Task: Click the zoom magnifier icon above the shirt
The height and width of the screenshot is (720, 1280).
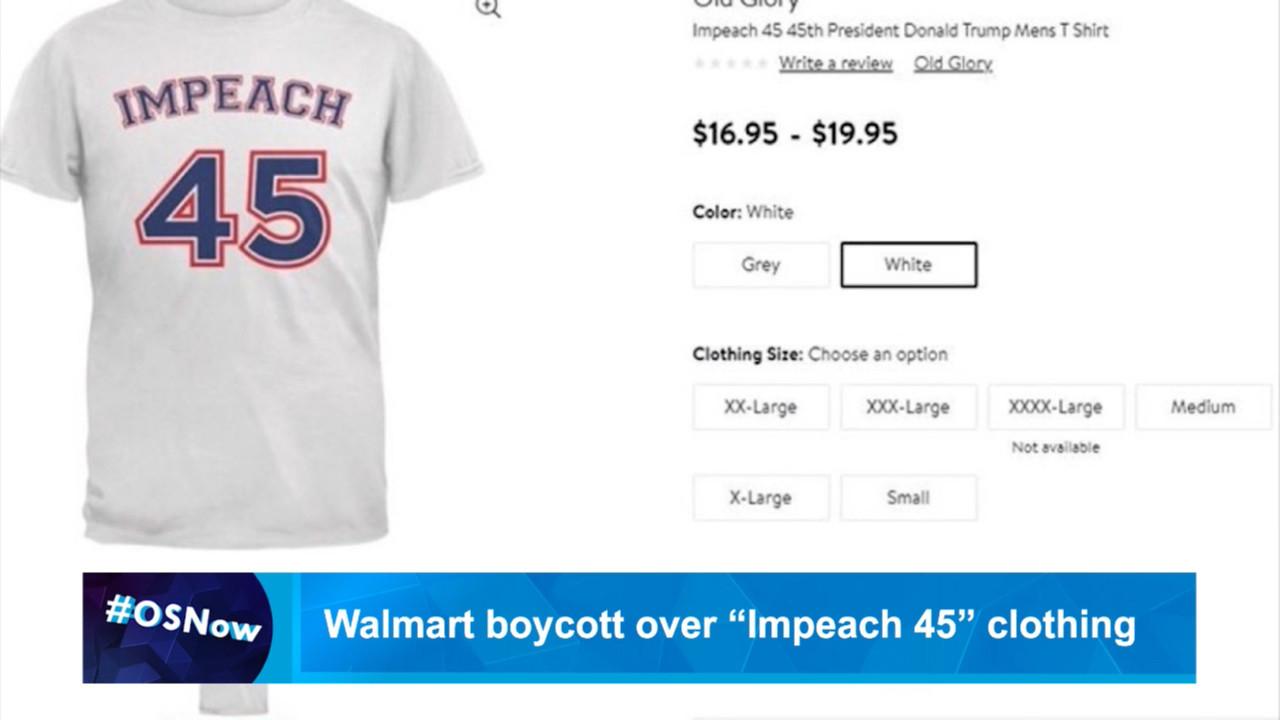Action: coord(488,9)
